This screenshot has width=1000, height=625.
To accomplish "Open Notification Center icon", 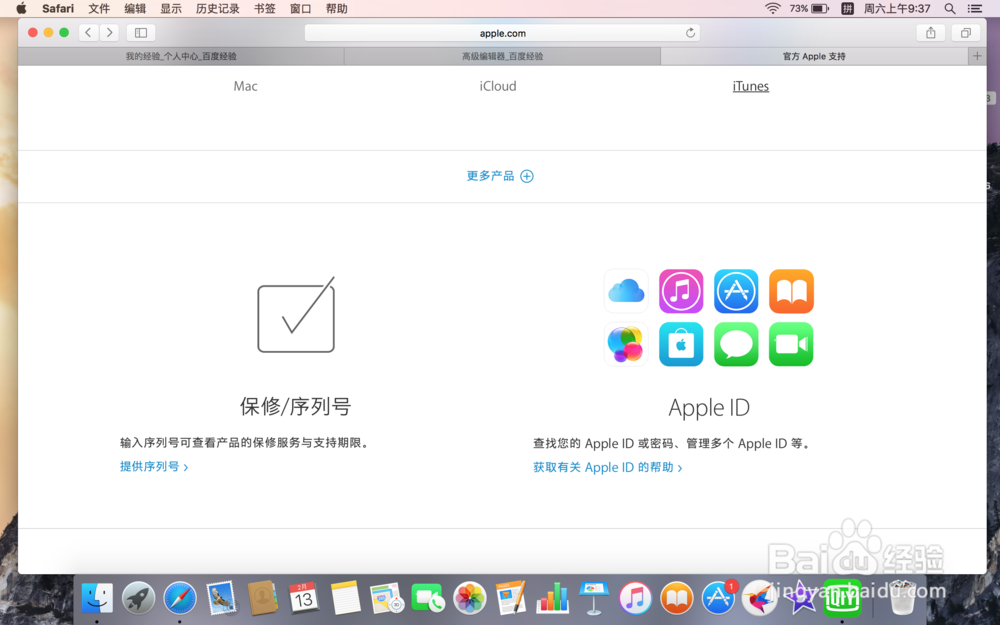I will click(x=975, y=8).
